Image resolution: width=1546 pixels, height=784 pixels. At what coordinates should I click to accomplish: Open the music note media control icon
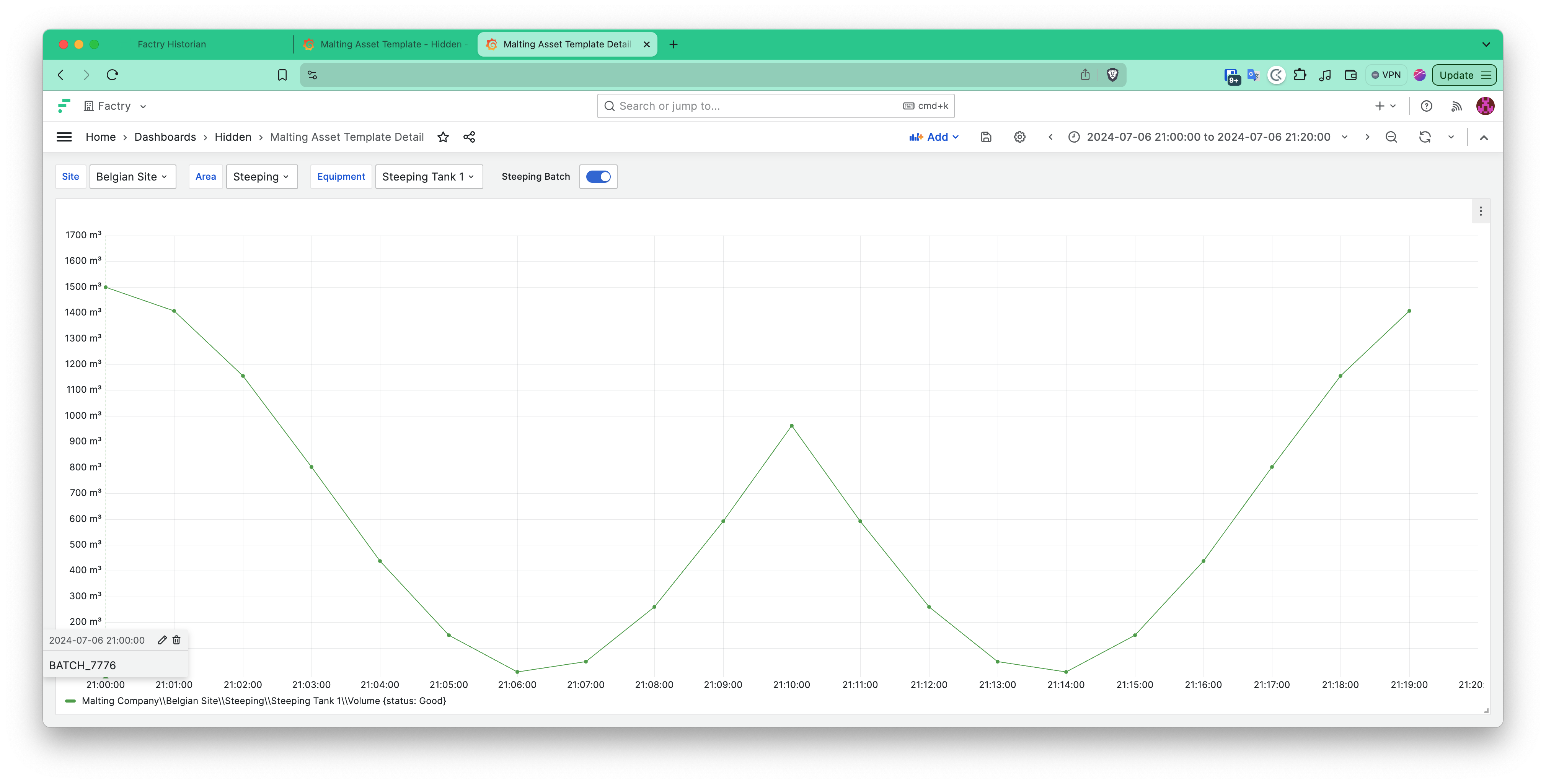1325,75
